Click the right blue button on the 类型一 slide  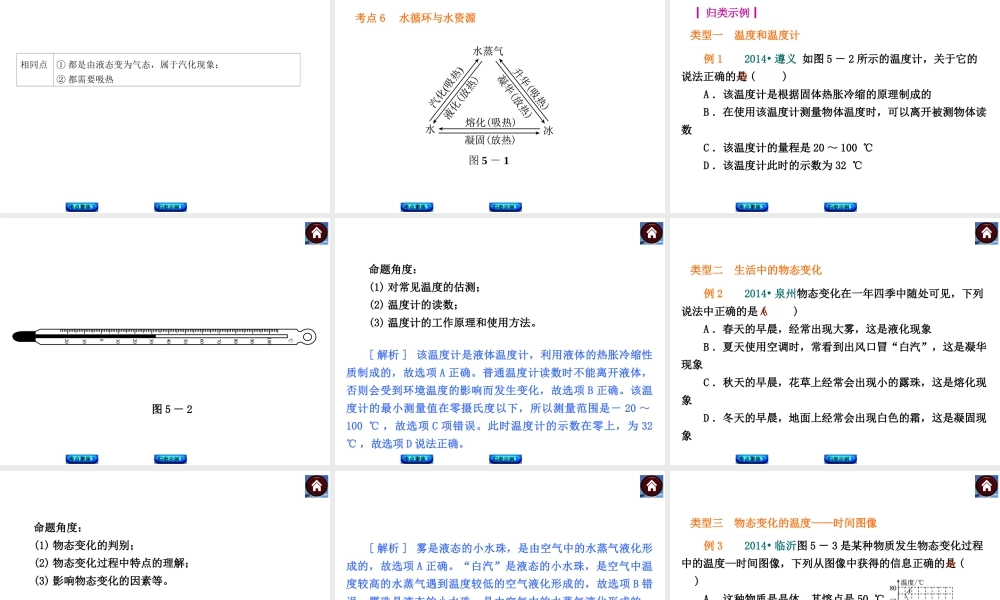(841, 207)
